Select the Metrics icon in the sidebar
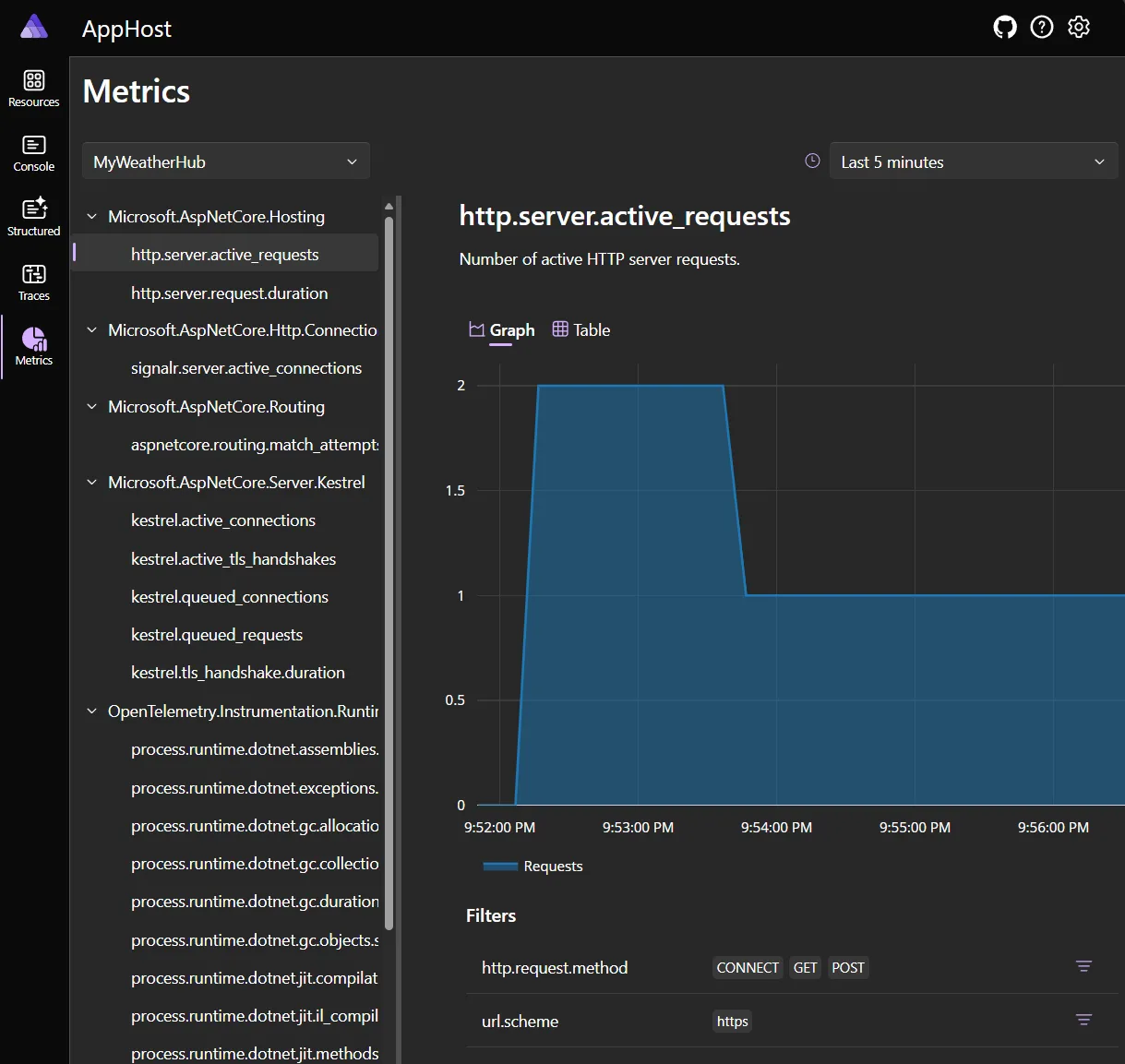 tap(33, 346)
